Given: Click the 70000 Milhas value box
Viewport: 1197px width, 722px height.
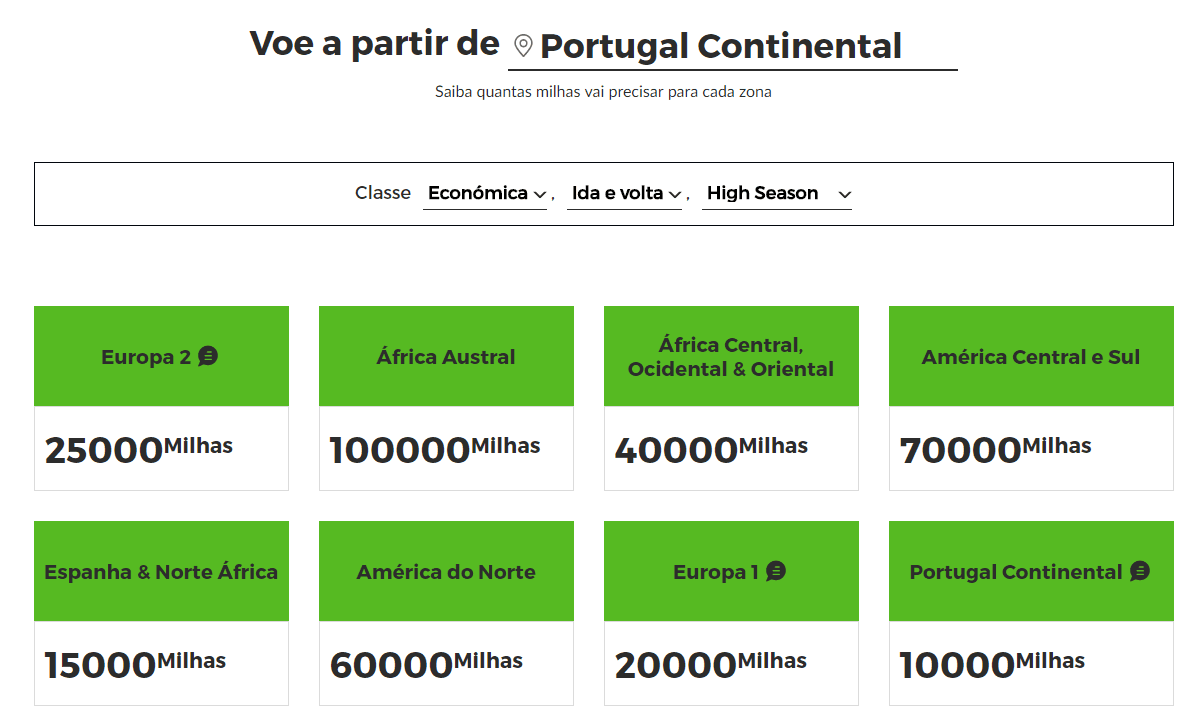Looking at the screenshot, I should (x=1031, y=448).
